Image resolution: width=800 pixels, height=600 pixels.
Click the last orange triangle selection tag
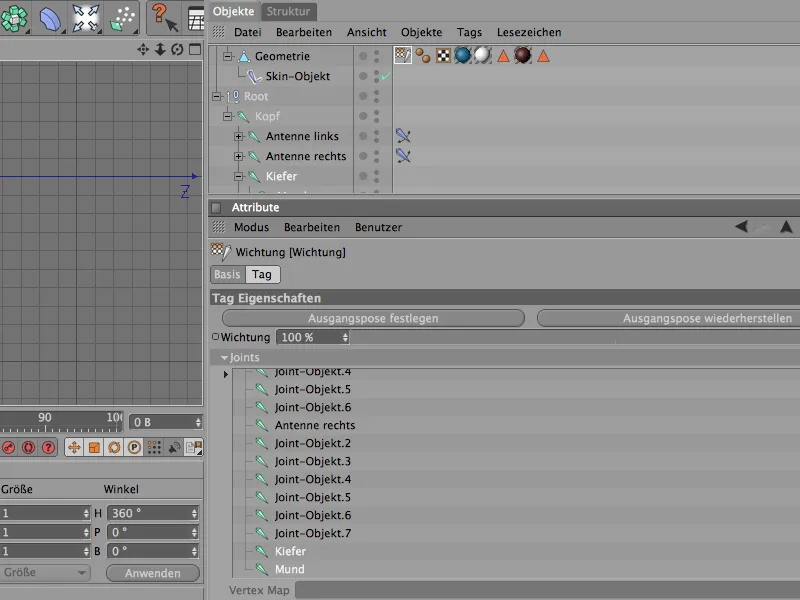543,56
